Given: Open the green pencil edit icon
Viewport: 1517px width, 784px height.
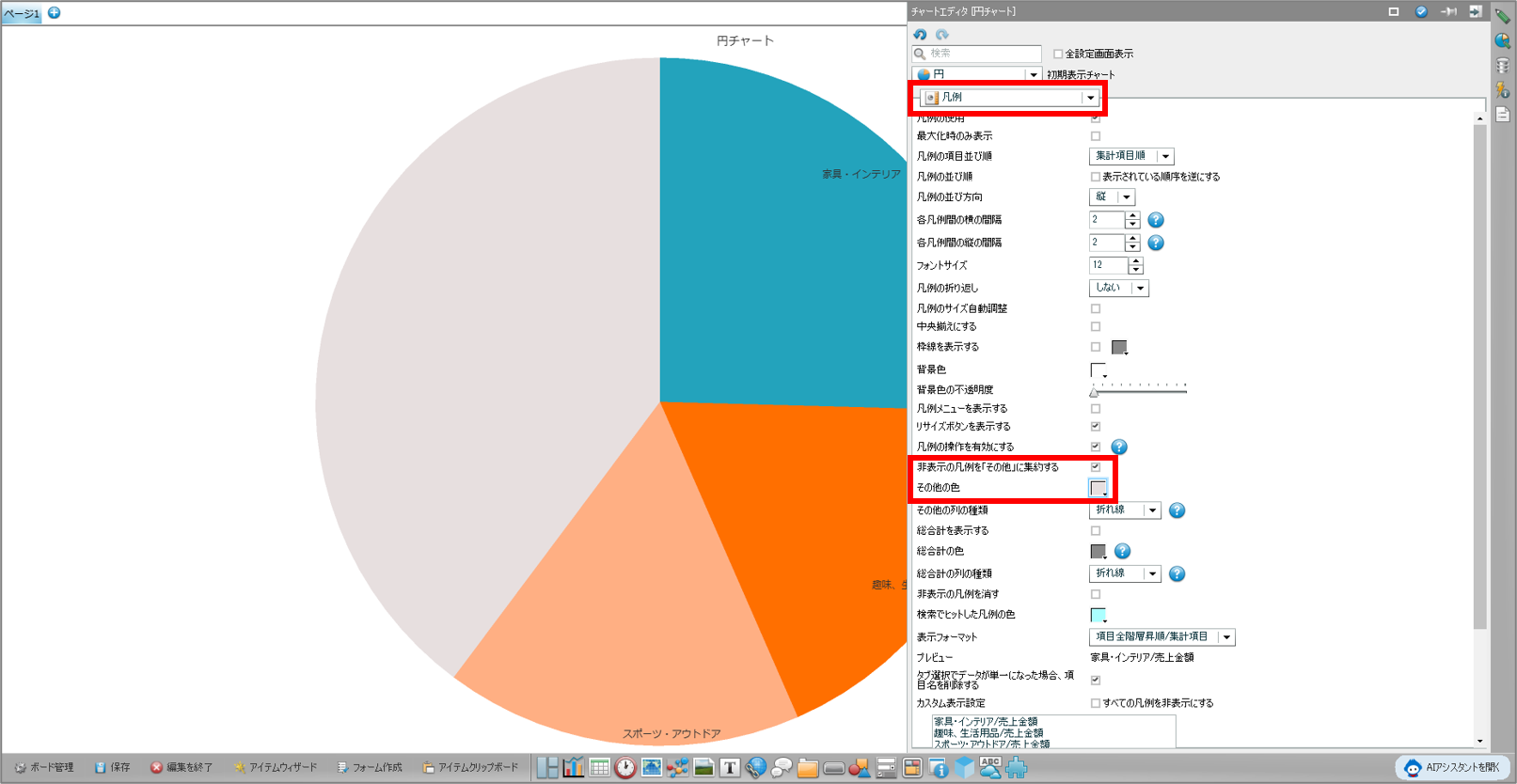Looking at the screenshot, I should coord(1502,16).
